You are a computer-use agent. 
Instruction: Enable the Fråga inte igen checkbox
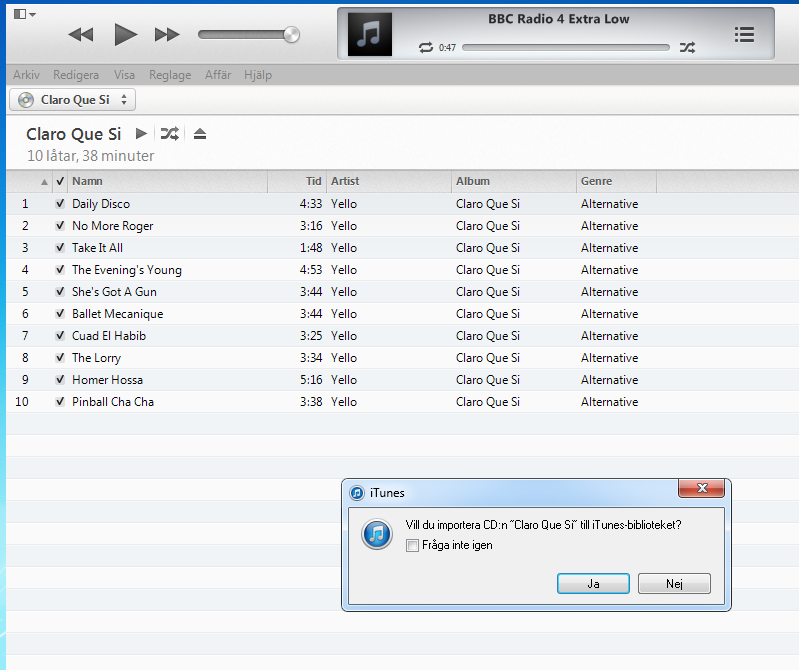[412, 545]
